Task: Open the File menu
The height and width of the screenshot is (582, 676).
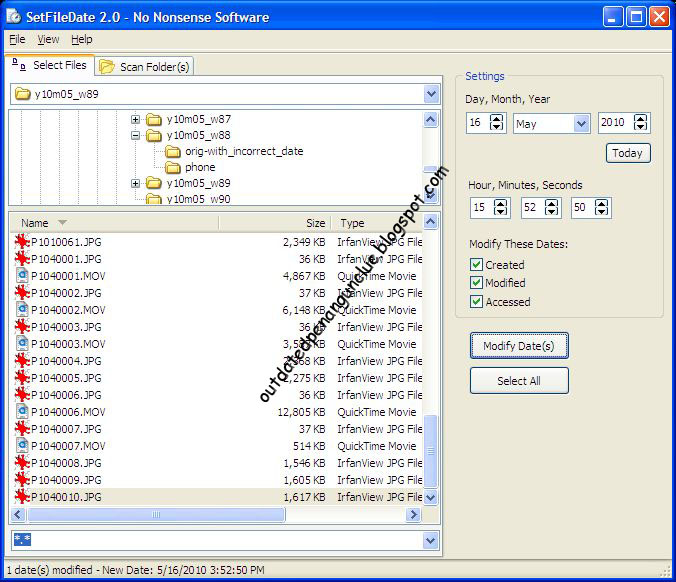Action: point(17,39)
